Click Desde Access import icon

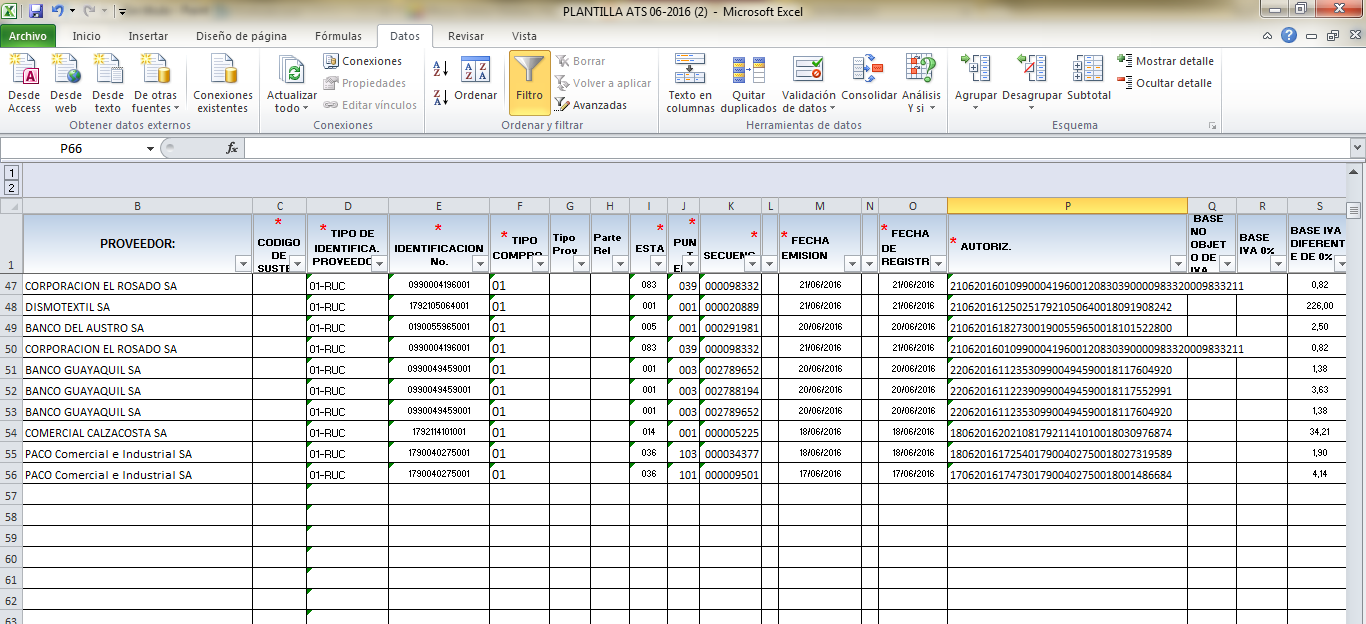(24, 82)
